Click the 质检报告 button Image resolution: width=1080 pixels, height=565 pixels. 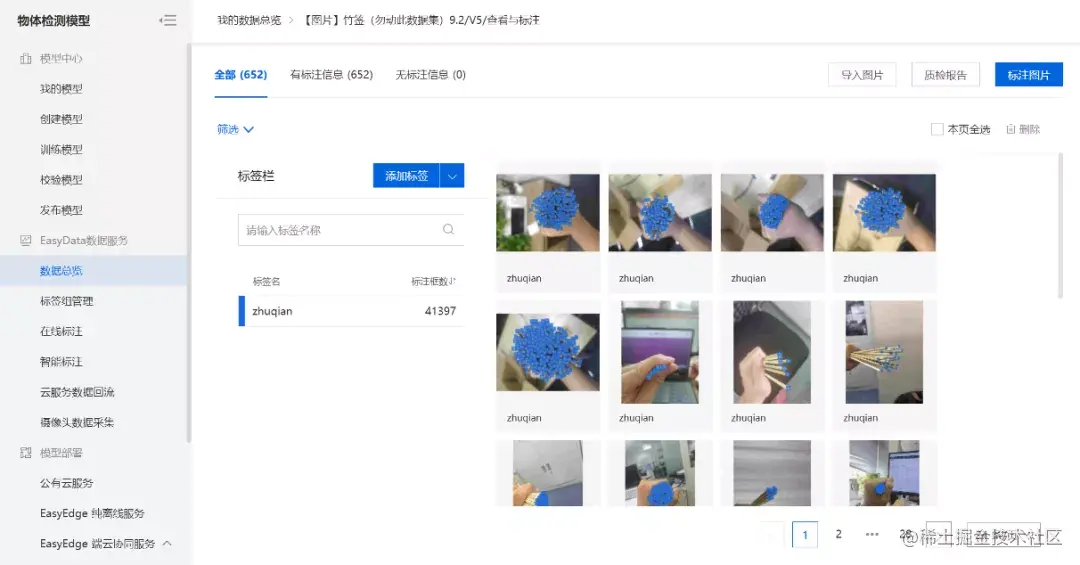[946, 74]
